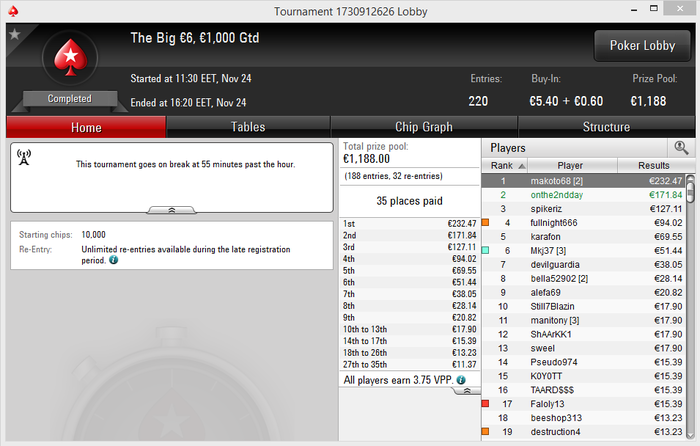
Task: Click the PokerStars spade icon in title bar
Action: (x=13, y=11)
